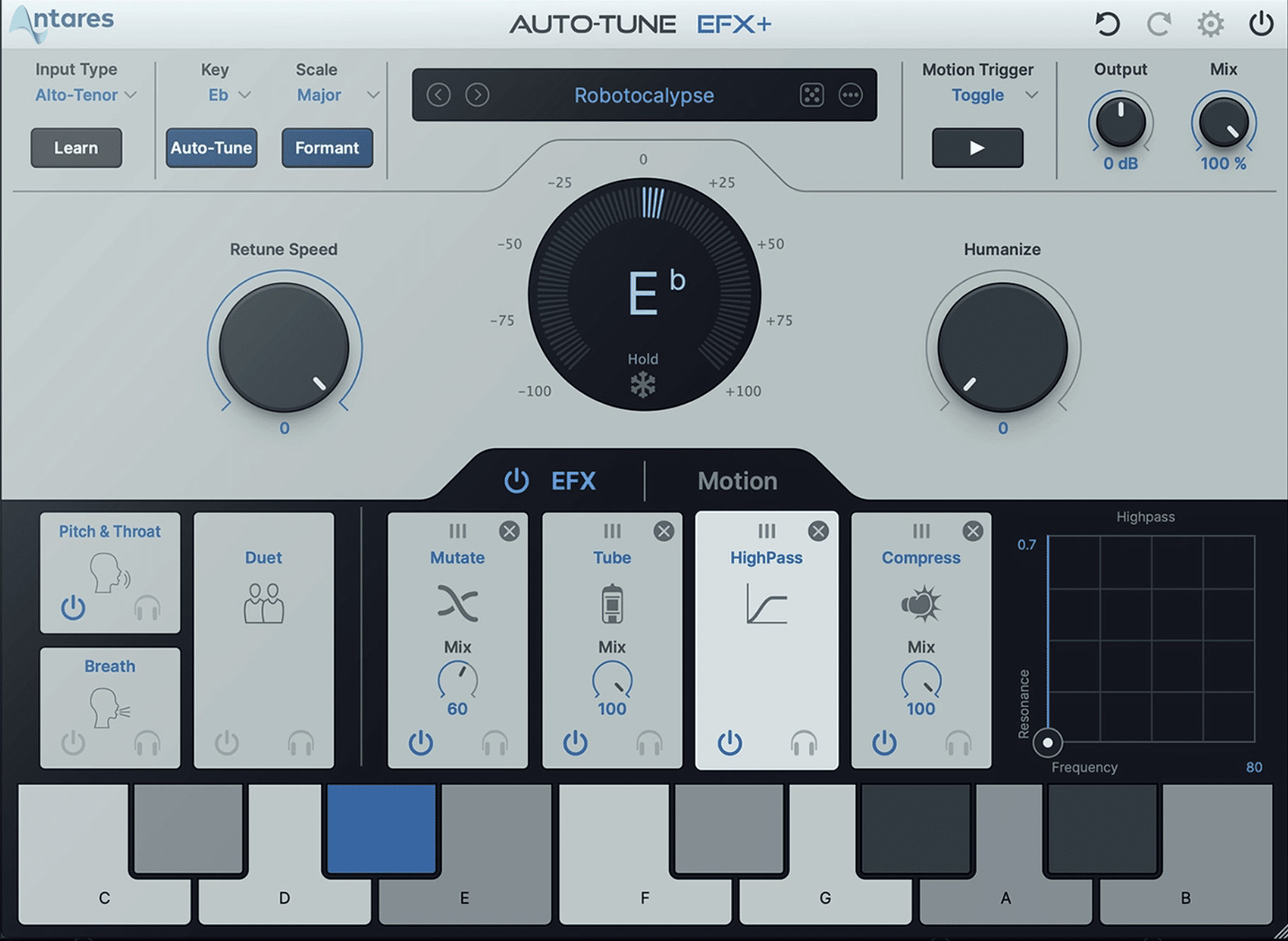Viewport: 1288px width, 941px height.
Task: Solo Mutate with its headphones icon
Action: tap(495, 743)
